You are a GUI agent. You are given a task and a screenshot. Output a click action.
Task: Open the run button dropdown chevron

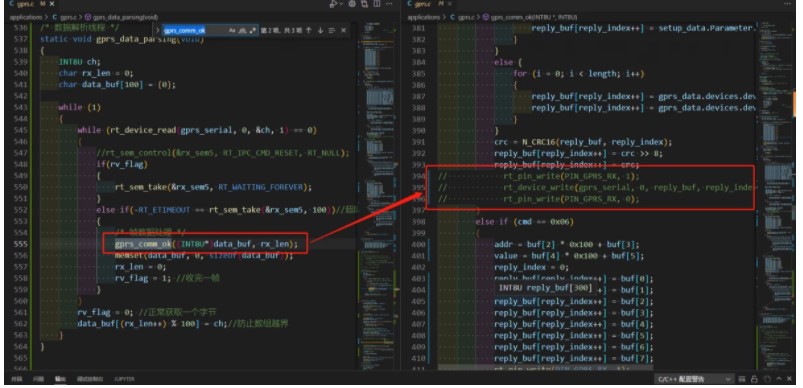(341, 4)
